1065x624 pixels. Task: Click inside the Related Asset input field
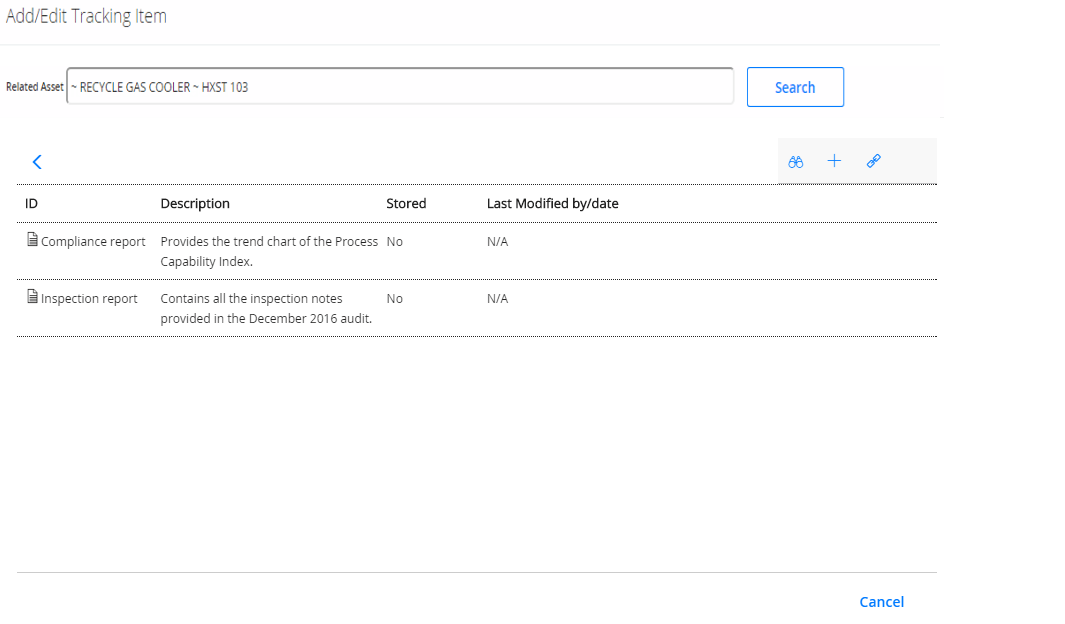(400, 86)
